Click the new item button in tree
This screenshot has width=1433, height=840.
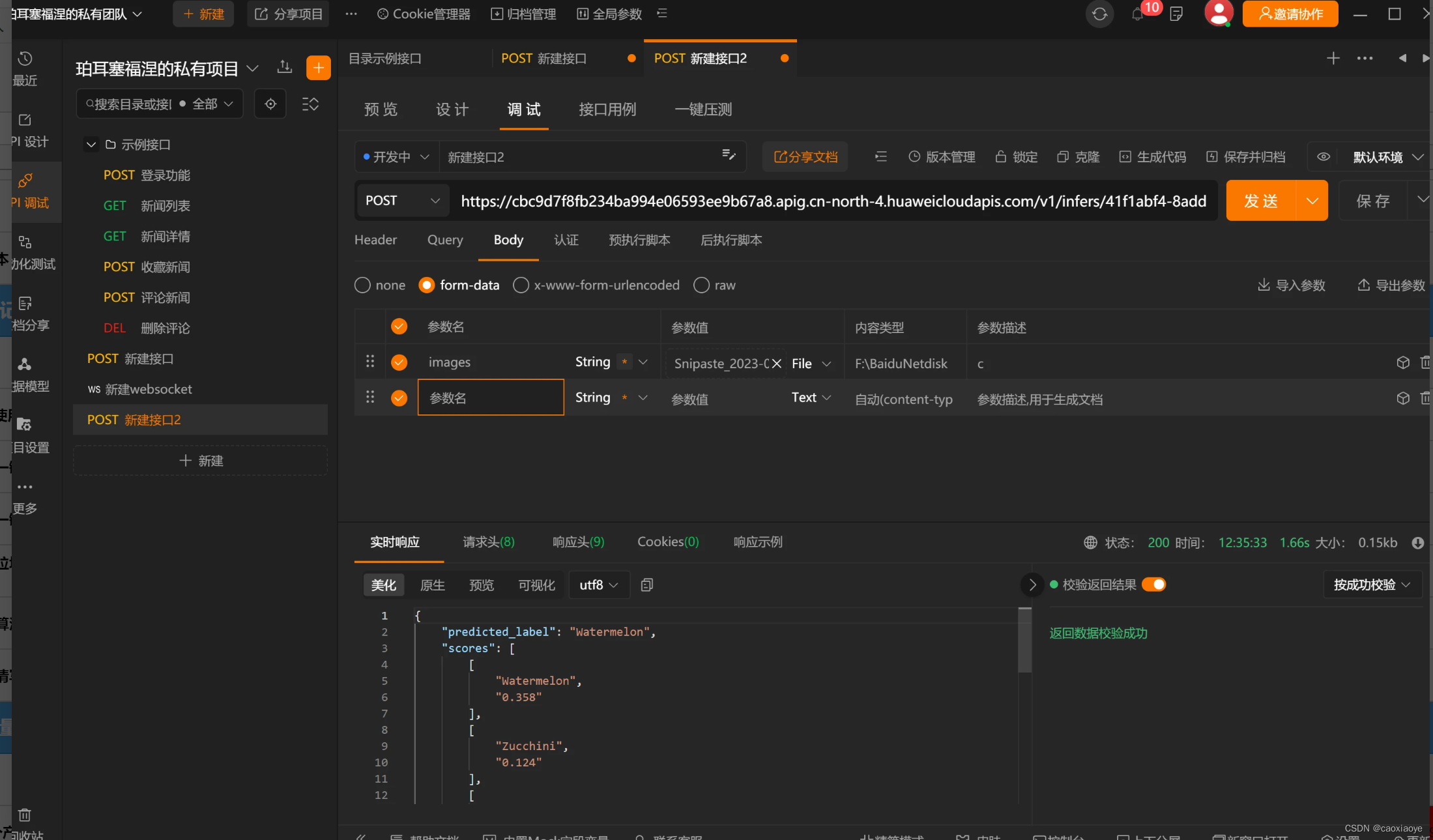coord(201,461)
